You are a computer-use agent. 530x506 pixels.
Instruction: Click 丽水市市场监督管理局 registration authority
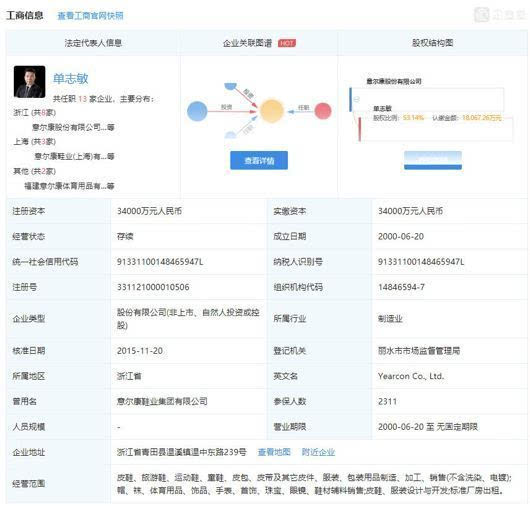419,351
